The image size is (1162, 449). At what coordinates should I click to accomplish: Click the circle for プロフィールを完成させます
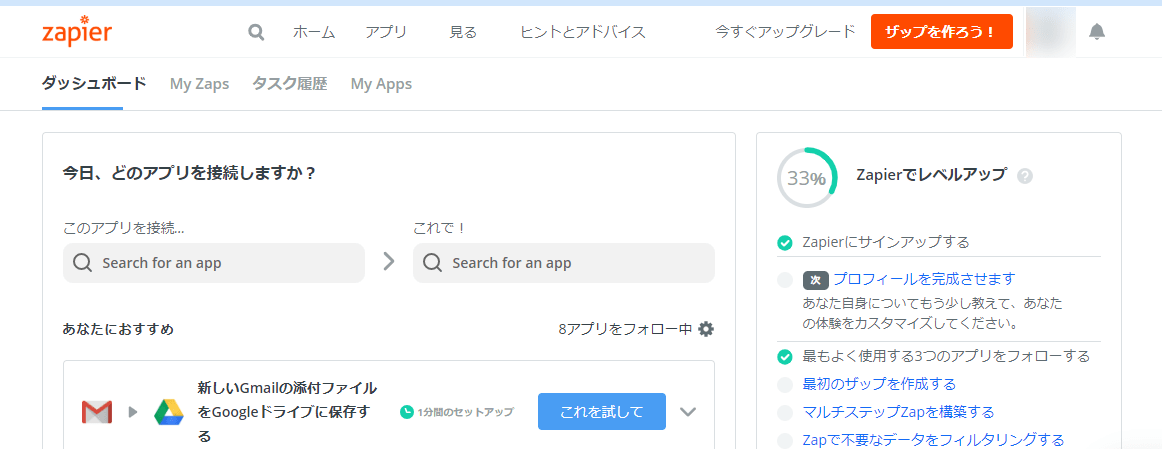pos(785,280)
